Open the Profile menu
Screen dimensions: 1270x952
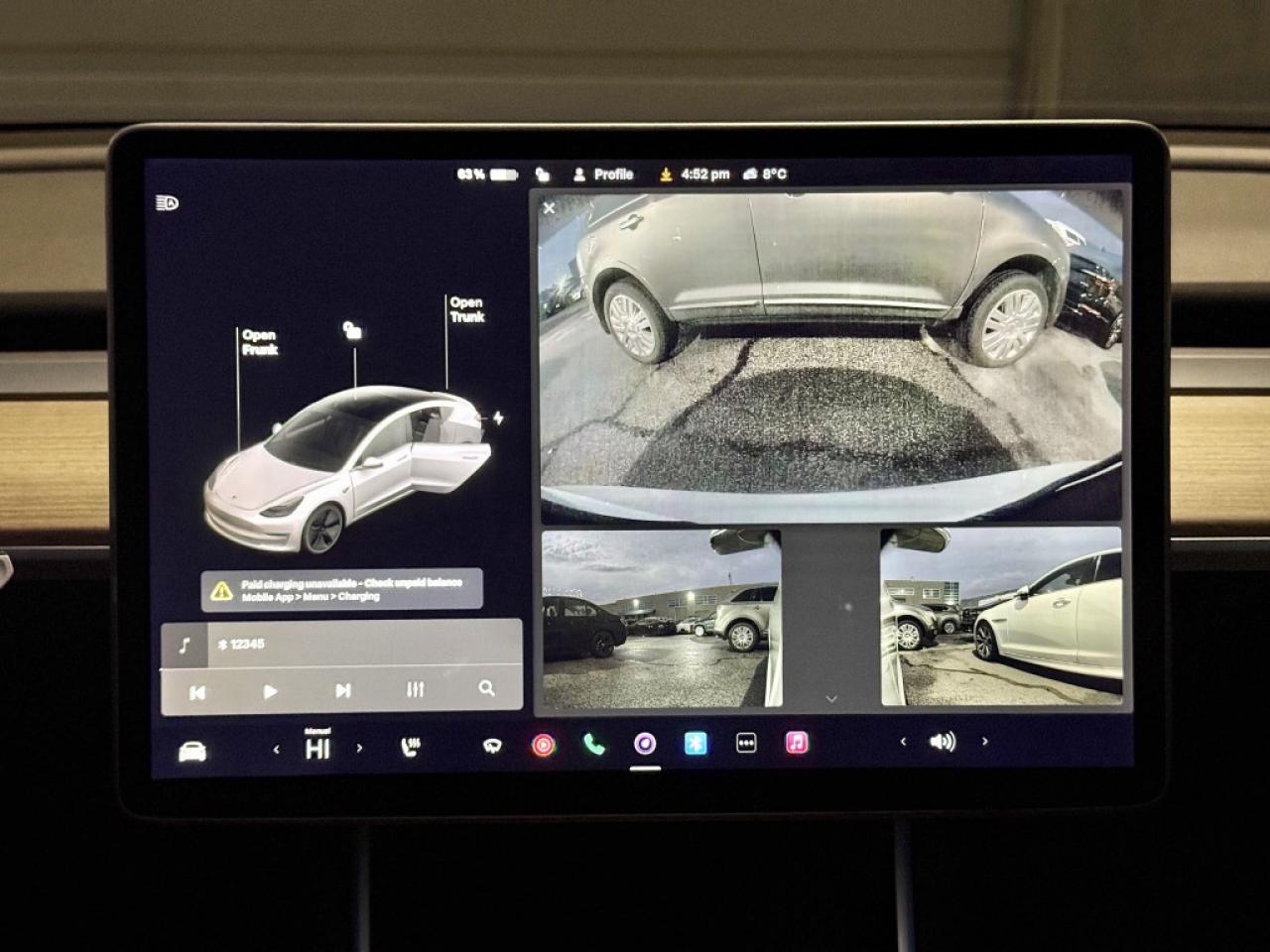click(603, 175)
